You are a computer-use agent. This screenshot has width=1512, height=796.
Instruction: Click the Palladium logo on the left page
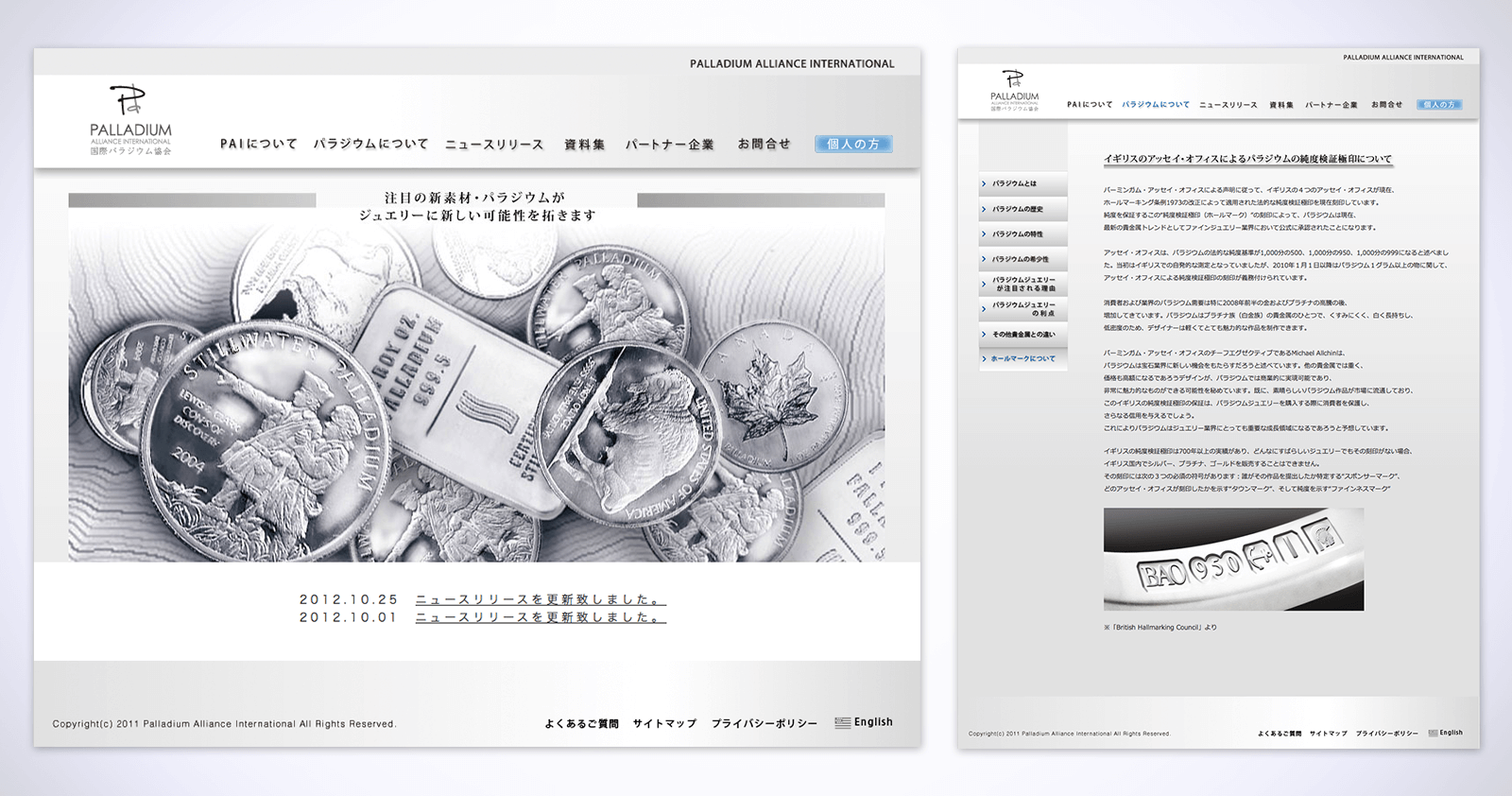point(131,120)
